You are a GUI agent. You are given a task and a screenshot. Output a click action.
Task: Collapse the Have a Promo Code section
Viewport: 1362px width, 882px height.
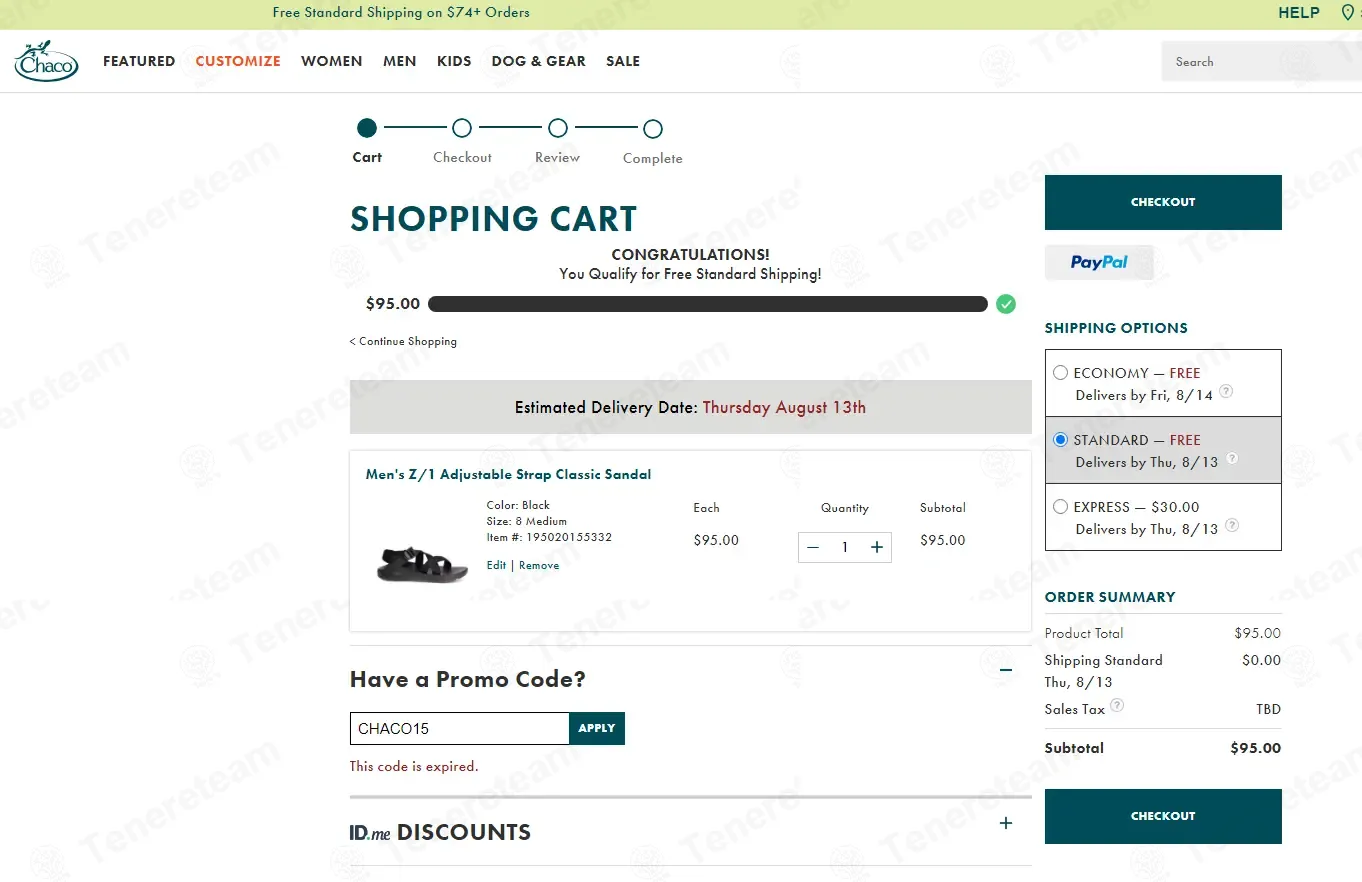(x=1006, y=671)
